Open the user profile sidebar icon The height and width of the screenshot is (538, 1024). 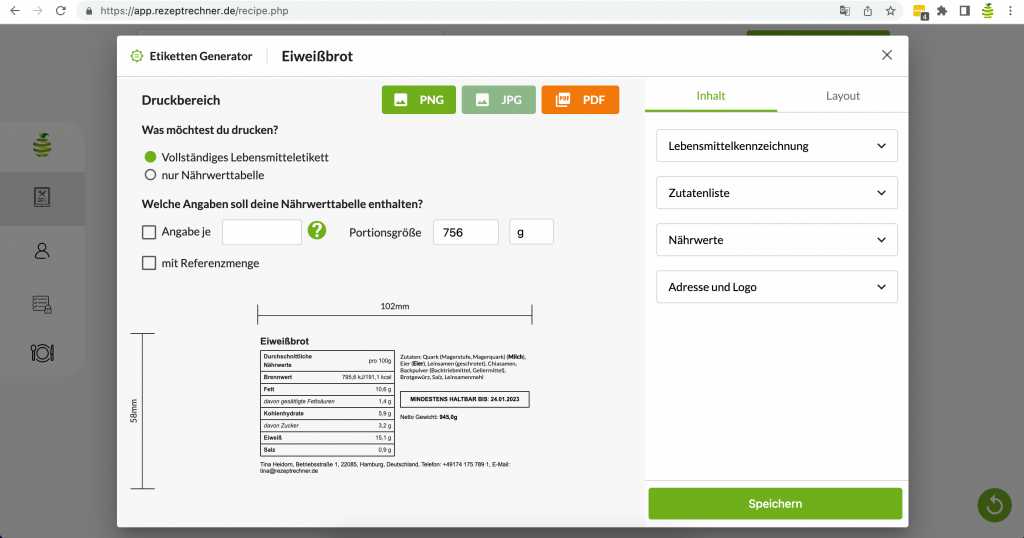42,251
